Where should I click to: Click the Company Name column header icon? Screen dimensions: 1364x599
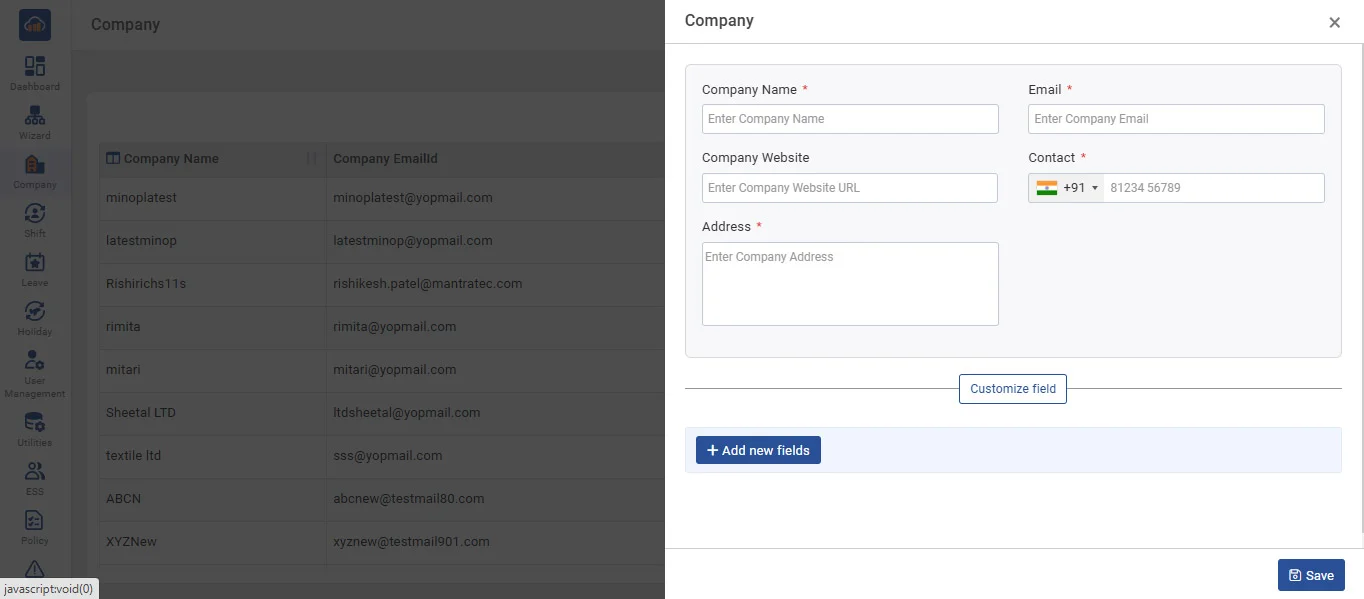pos(113,158)
